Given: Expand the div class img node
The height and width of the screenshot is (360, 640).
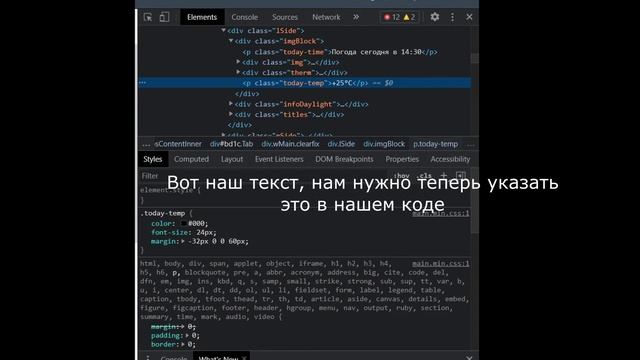Looking at the screenshot, I should pos(238,62).
